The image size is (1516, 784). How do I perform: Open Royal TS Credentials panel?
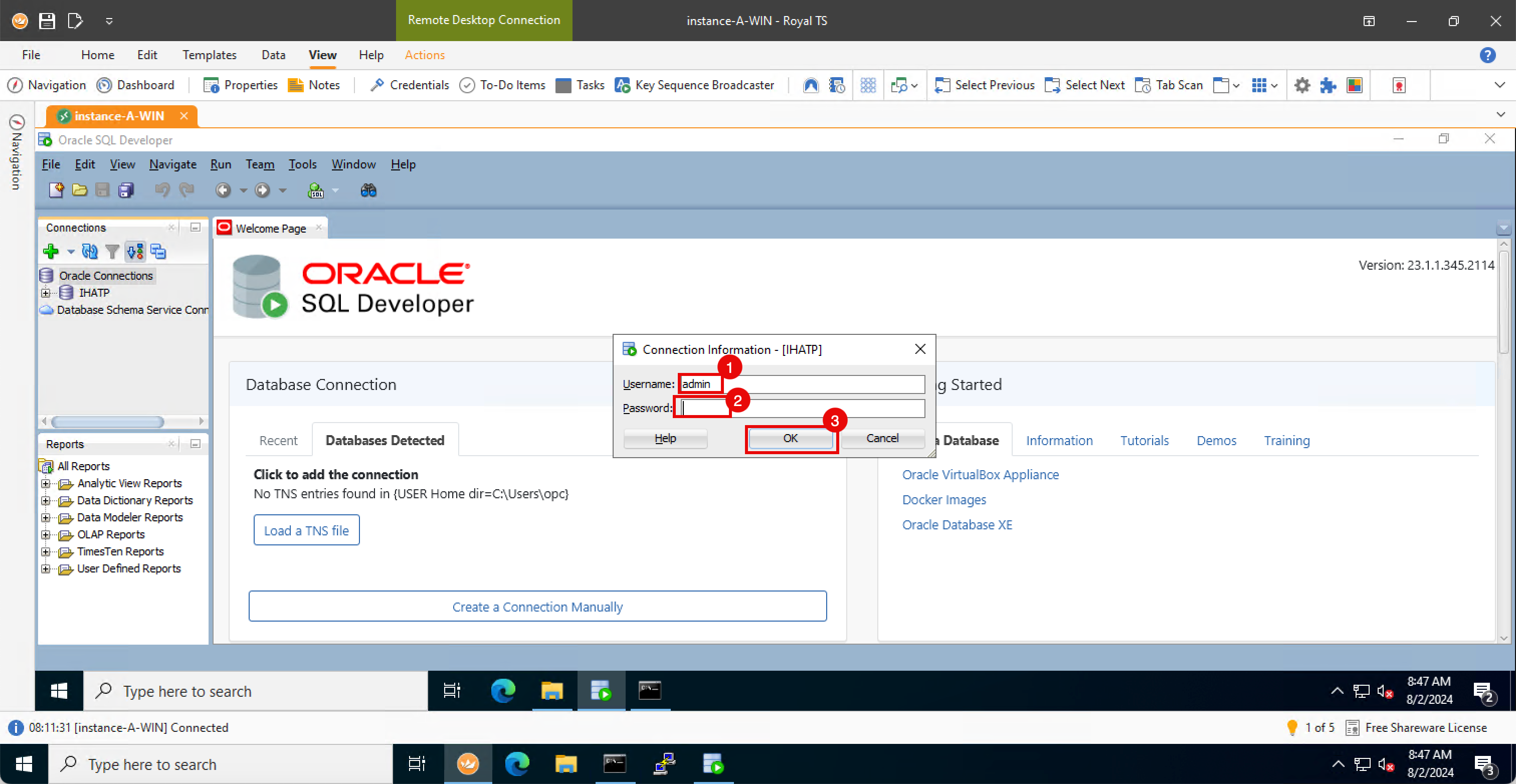409,85
